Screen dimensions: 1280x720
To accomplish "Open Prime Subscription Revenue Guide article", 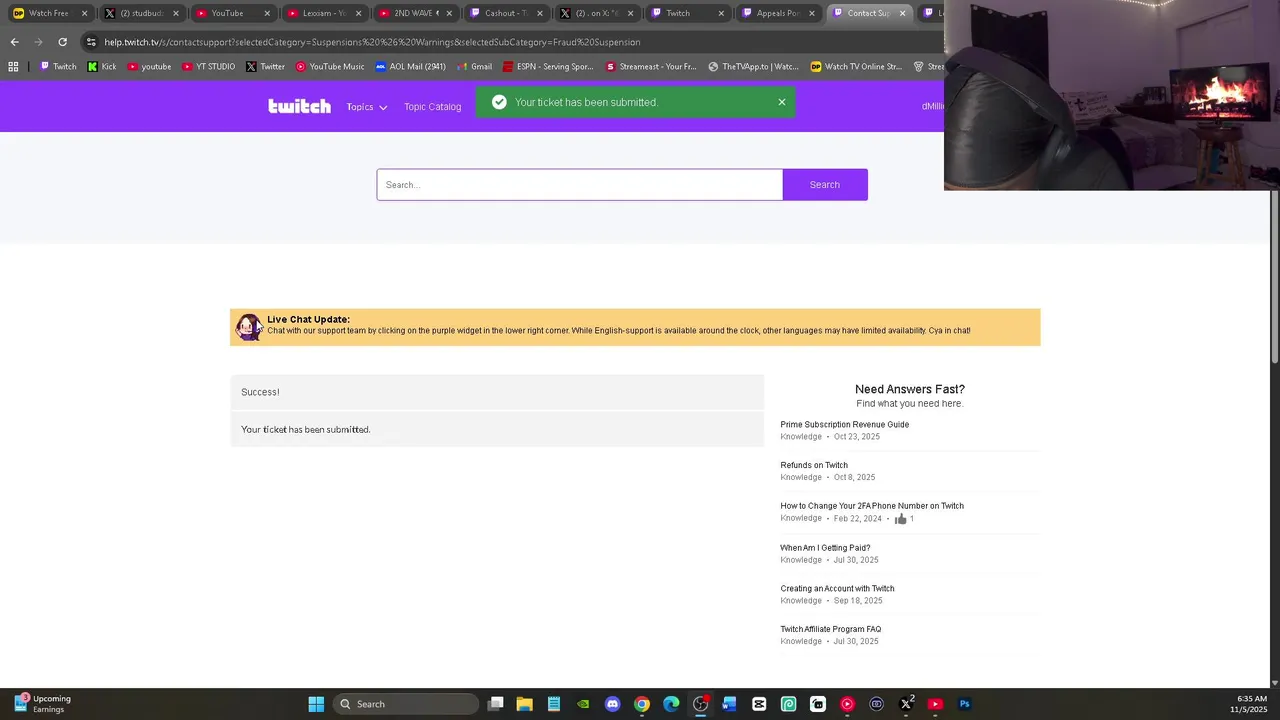I will (x=845, y=424).
